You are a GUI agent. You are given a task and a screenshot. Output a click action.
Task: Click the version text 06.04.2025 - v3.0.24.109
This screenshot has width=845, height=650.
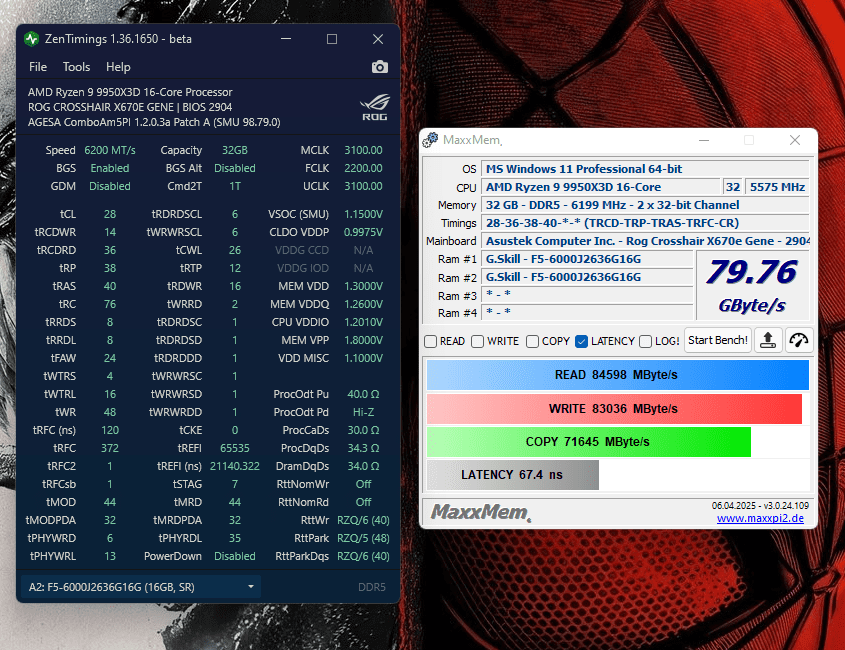click(x=760, y=506)
